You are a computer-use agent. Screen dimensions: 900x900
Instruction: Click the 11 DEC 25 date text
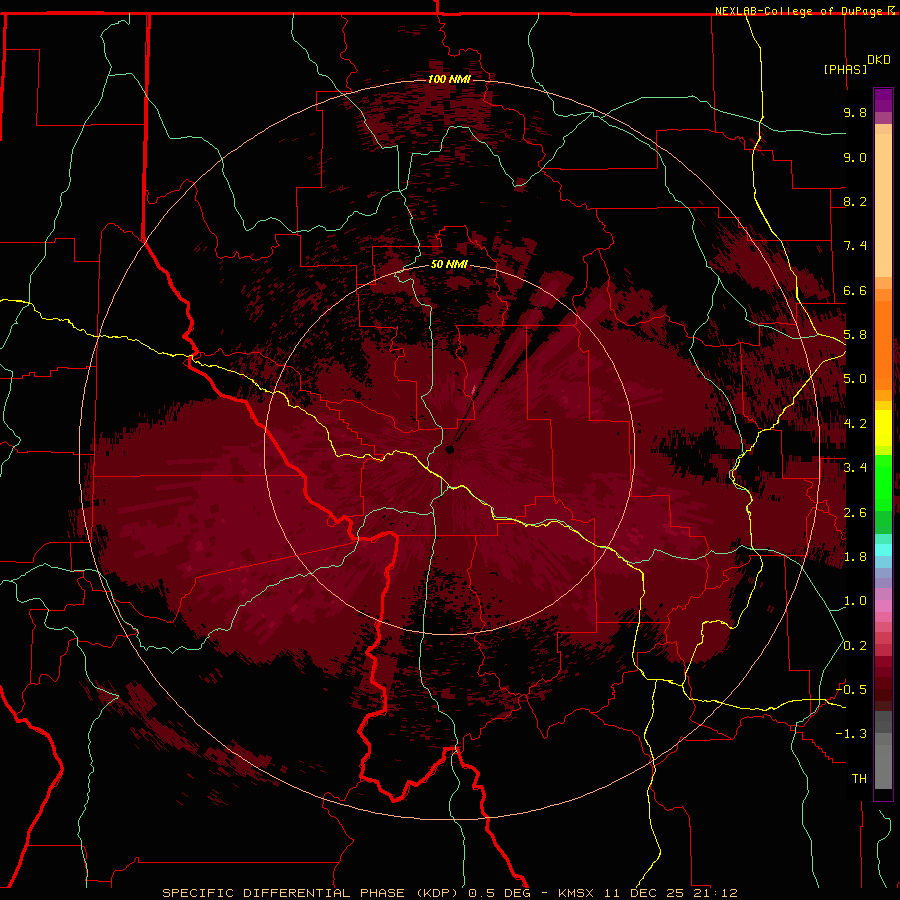(642, 893)
